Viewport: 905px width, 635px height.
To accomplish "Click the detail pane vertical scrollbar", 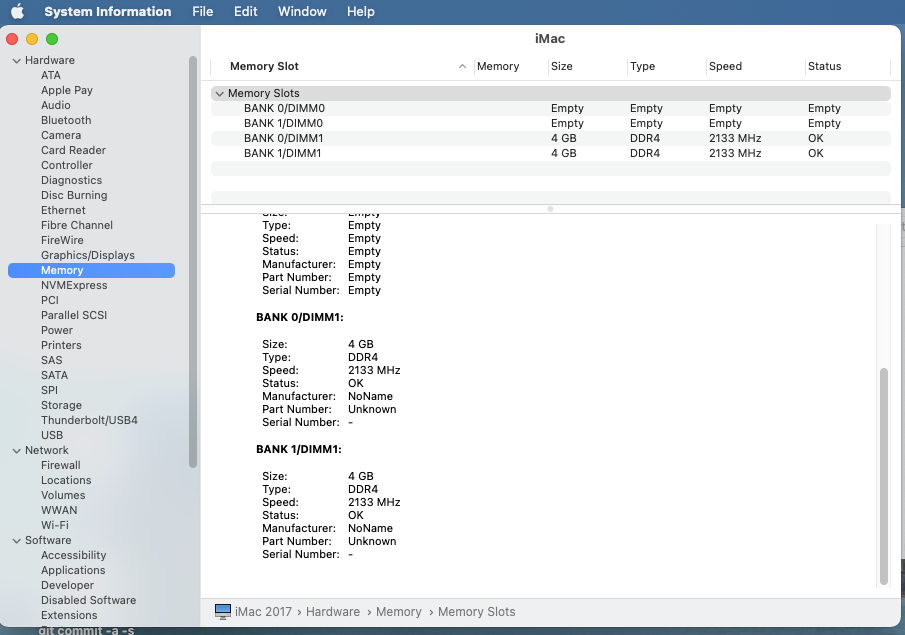I will [x=884, y=476].
